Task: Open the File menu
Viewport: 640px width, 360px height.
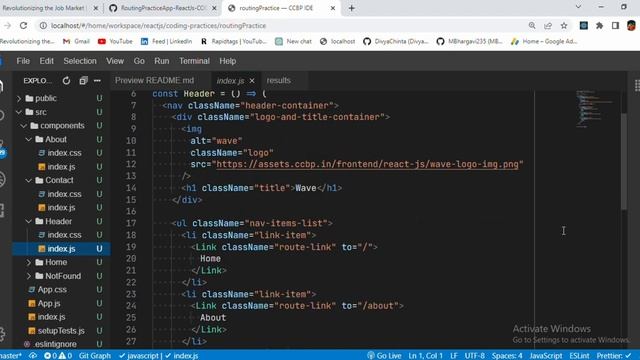Action: point(23,61)
